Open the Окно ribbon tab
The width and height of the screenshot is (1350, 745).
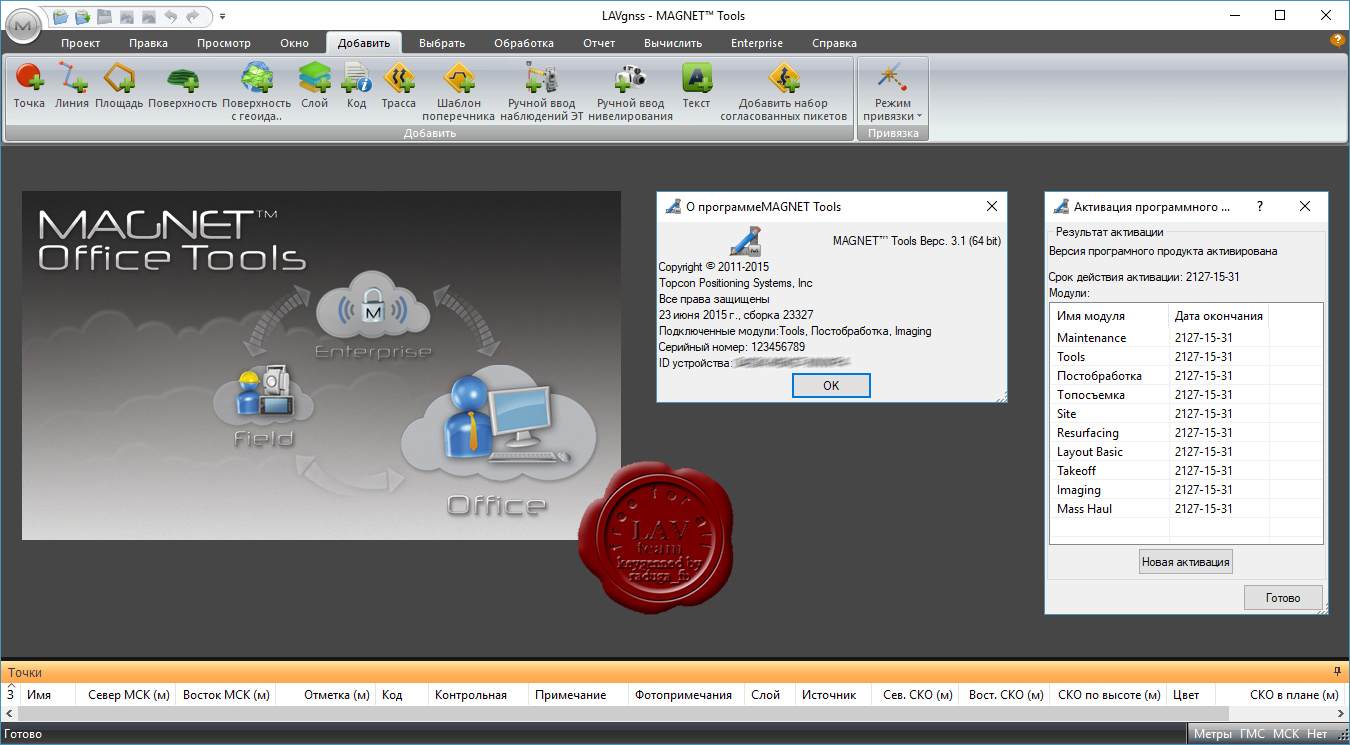pos(295,43)
